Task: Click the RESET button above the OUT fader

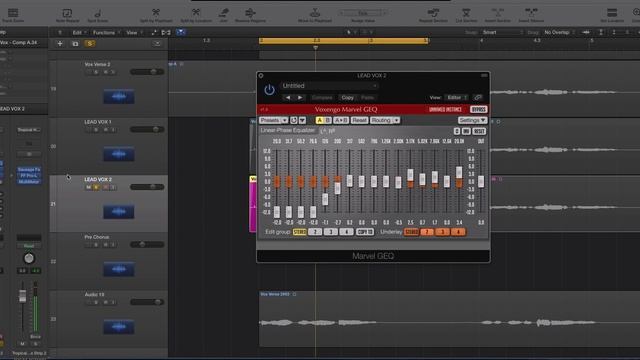Action: (x=479, y=131)
